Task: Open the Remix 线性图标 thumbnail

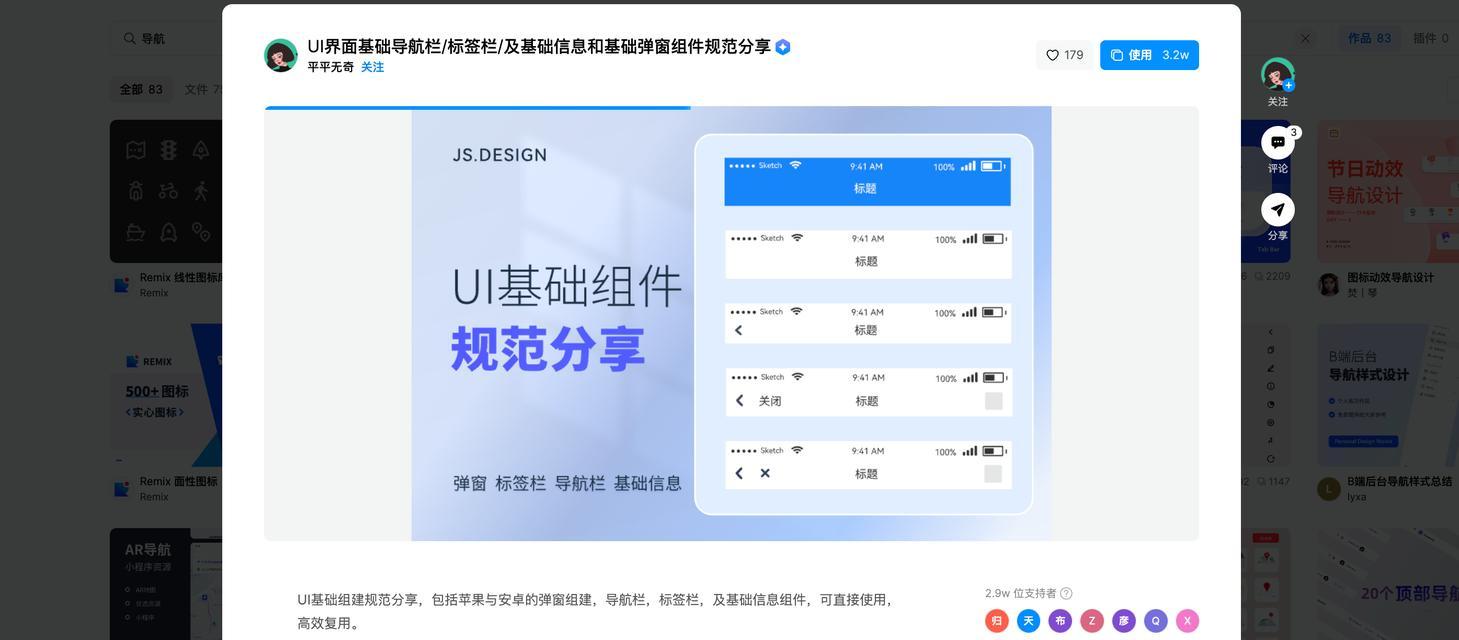Action: (x=166, y=191)
